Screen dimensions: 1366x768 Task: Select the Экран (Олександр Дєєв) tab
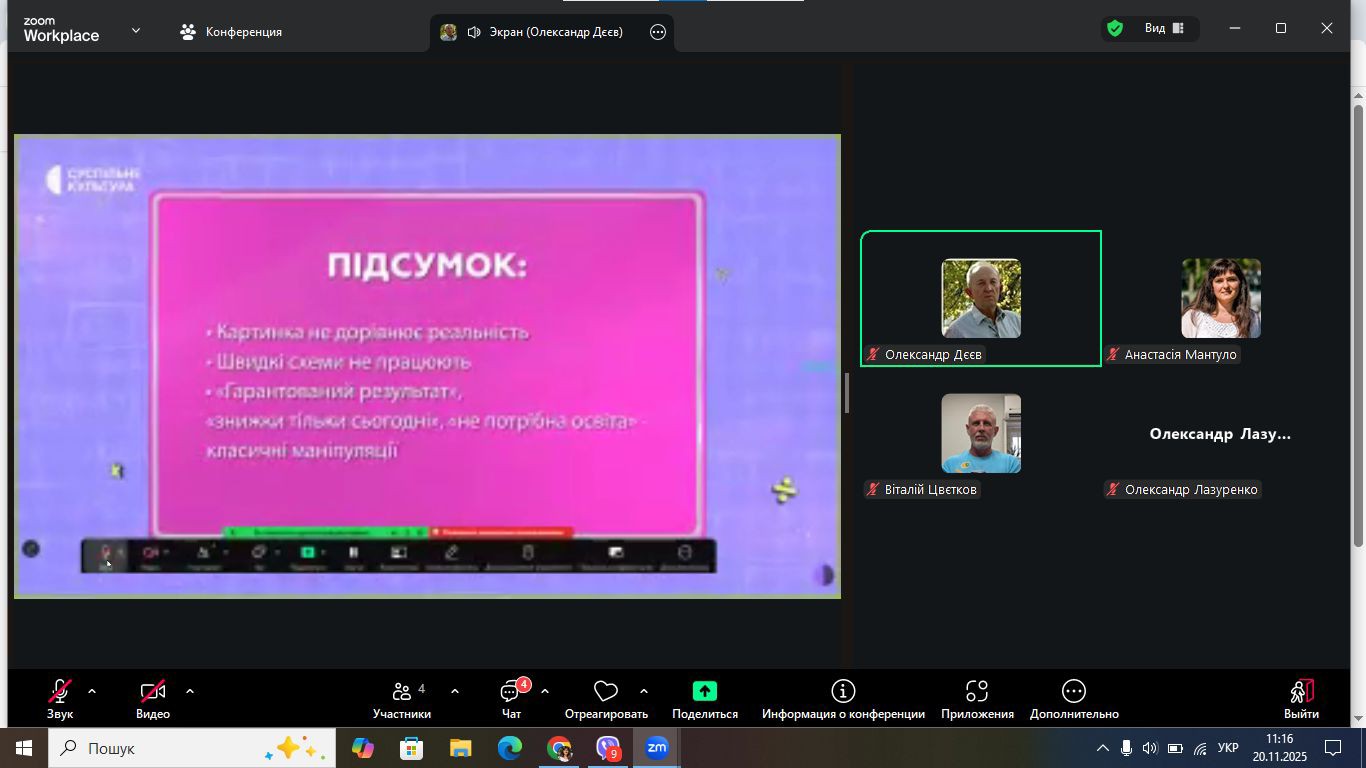point(545,32)
